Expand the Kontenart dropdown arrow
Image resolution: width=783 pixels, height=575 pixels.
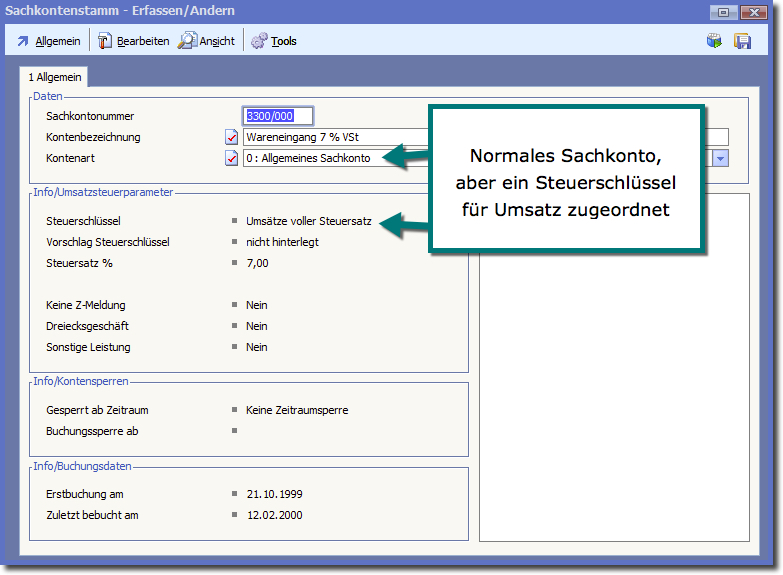[720, 158]
